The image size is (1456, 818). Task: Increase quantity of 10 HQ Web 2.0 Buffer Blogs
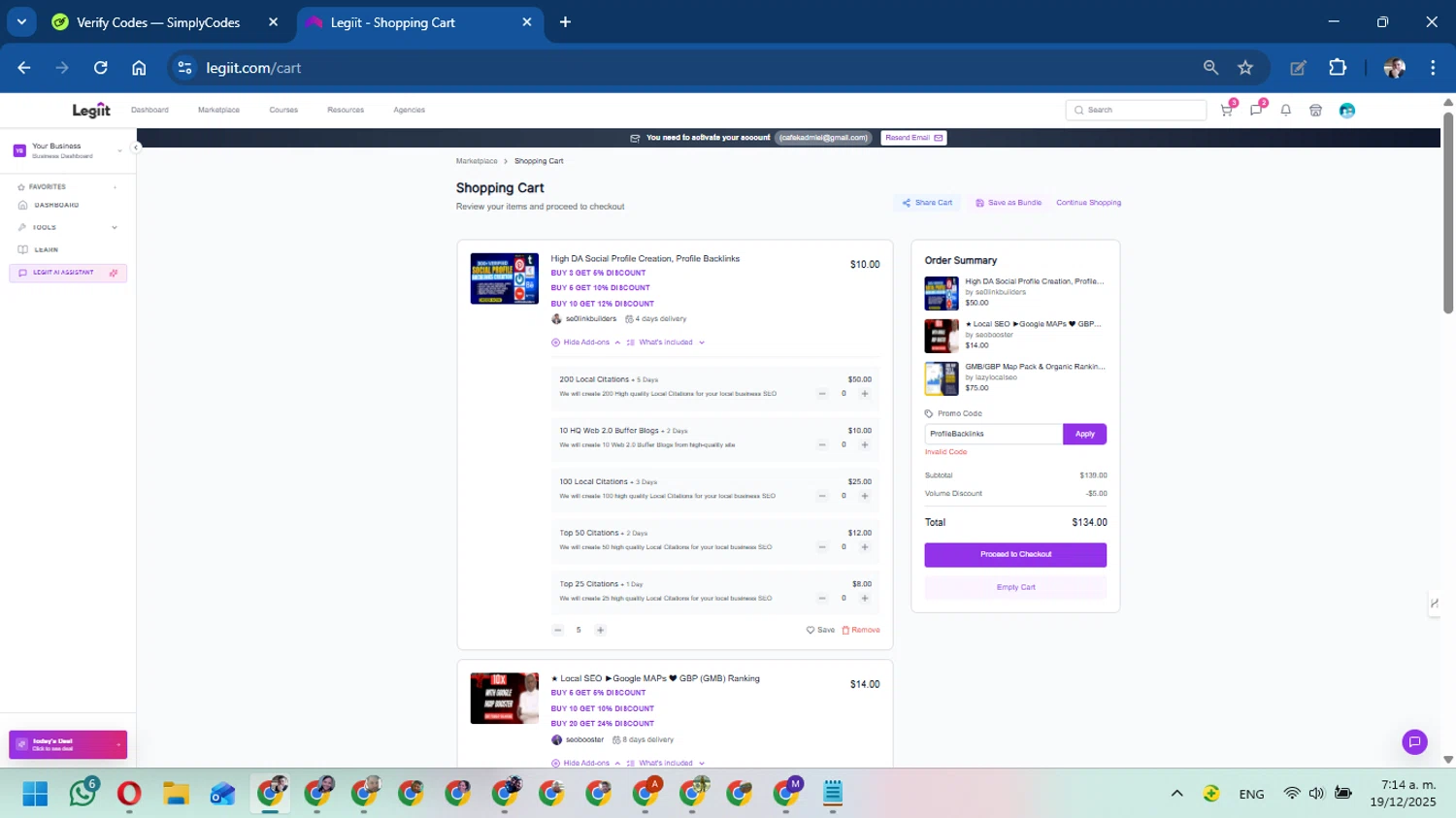click(865, 445)
